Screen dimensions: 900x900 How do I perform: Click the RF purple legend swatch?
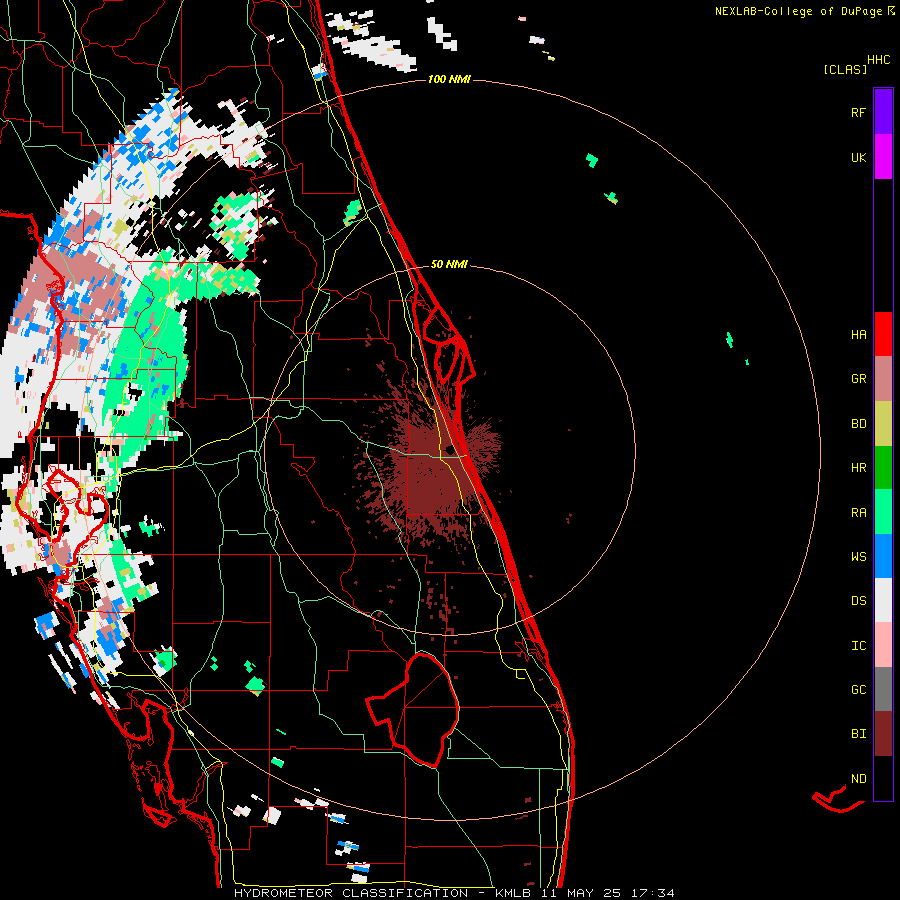coord(883,112)
